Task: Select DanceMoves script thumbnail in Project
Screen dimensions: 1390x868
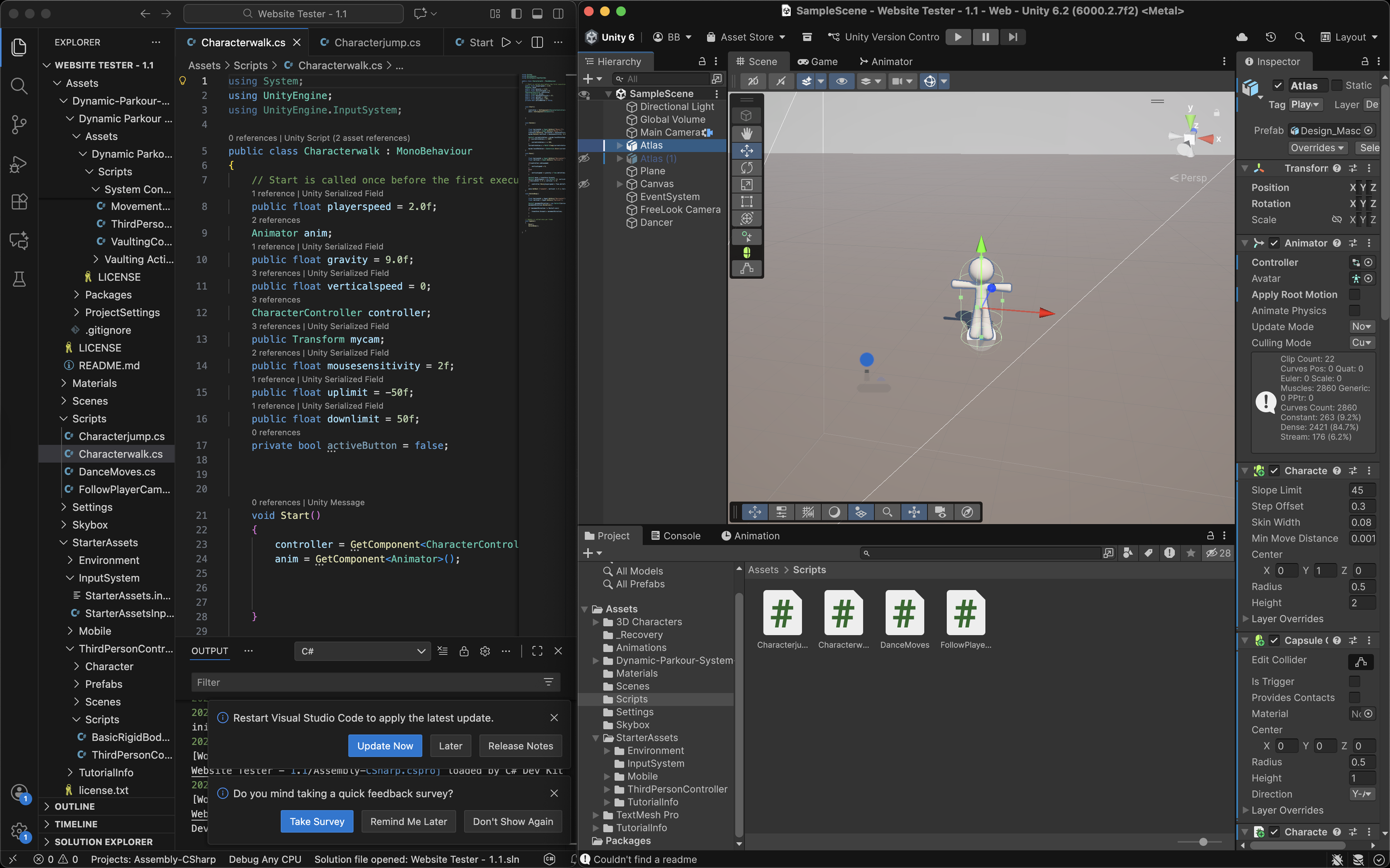Action: (905, 620)
